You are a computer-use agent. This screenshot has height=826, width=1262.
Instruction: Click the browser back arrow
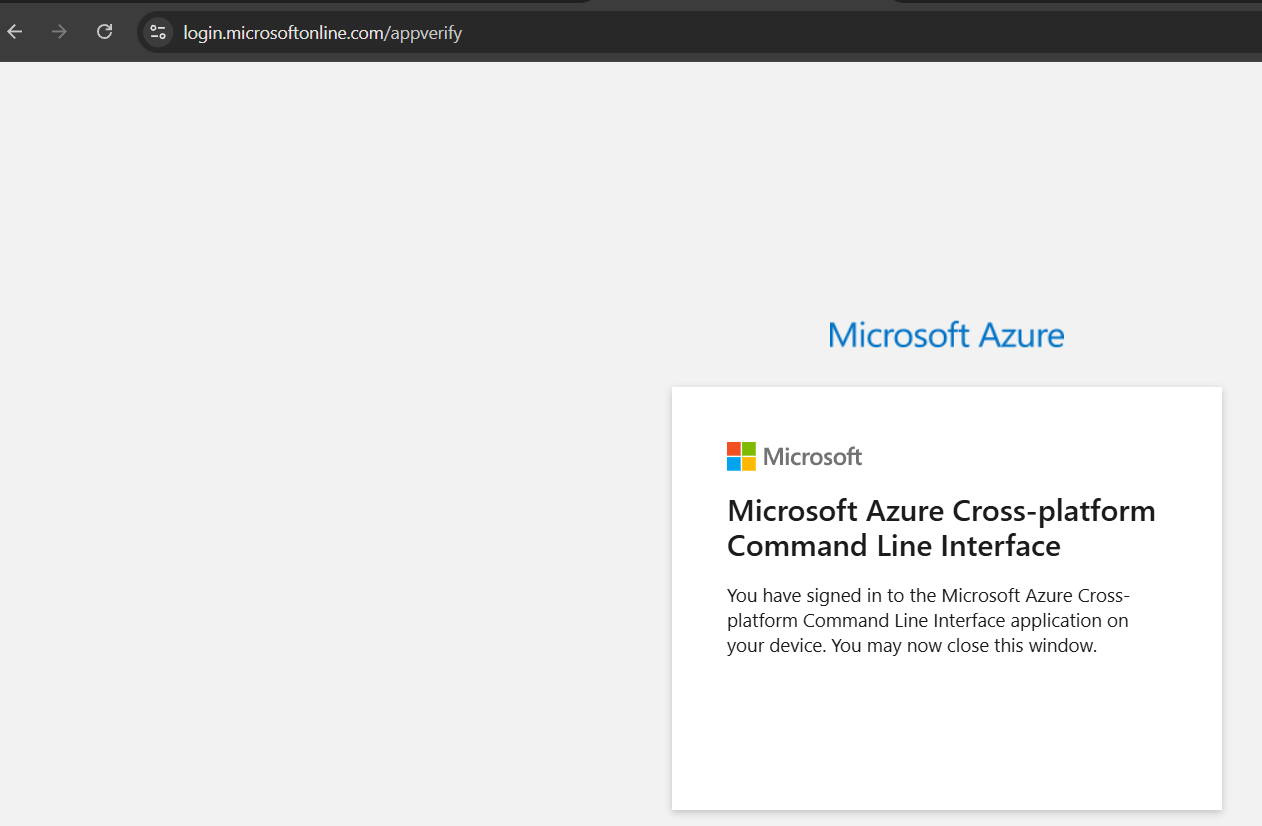pos(15,32)
